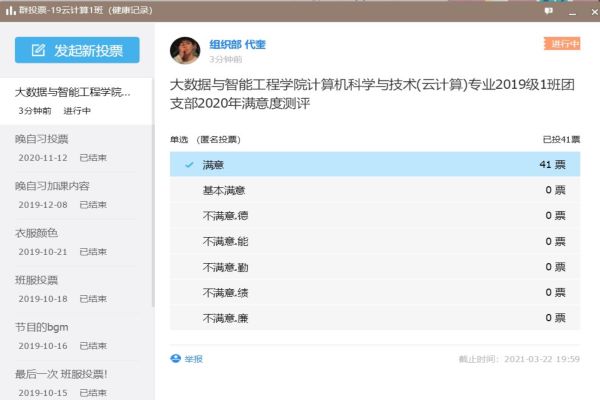Pick the 不满意.勤 vote option
Screen dimensions: 600x400
click(375, 267)
